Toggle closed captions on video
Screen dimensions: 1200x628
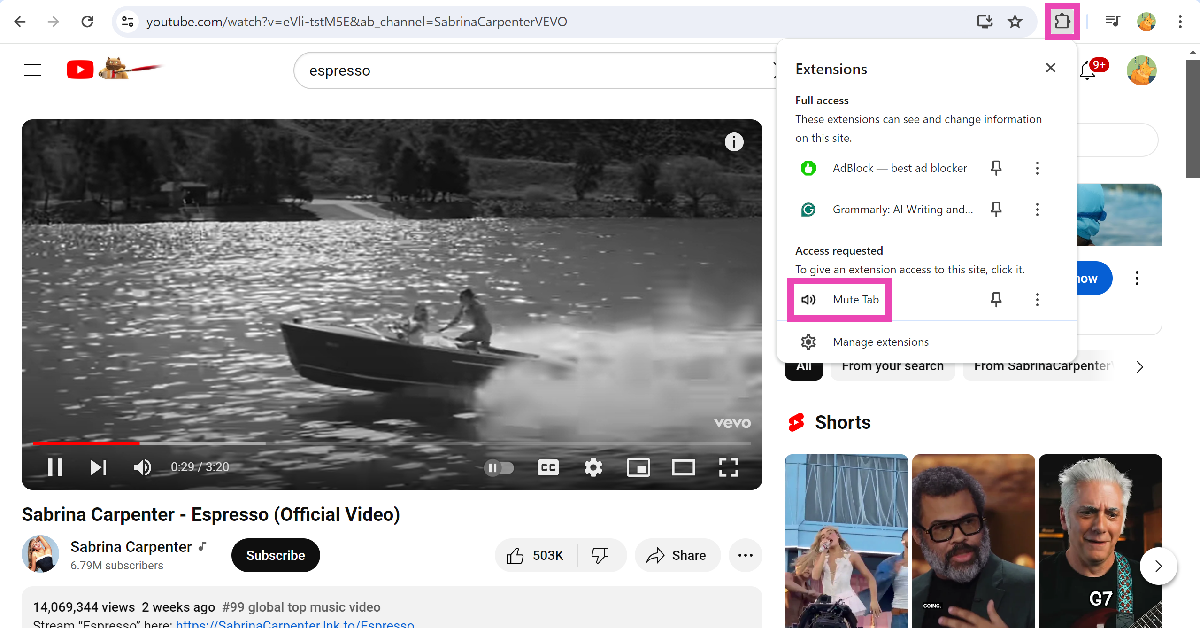[548, 467]
